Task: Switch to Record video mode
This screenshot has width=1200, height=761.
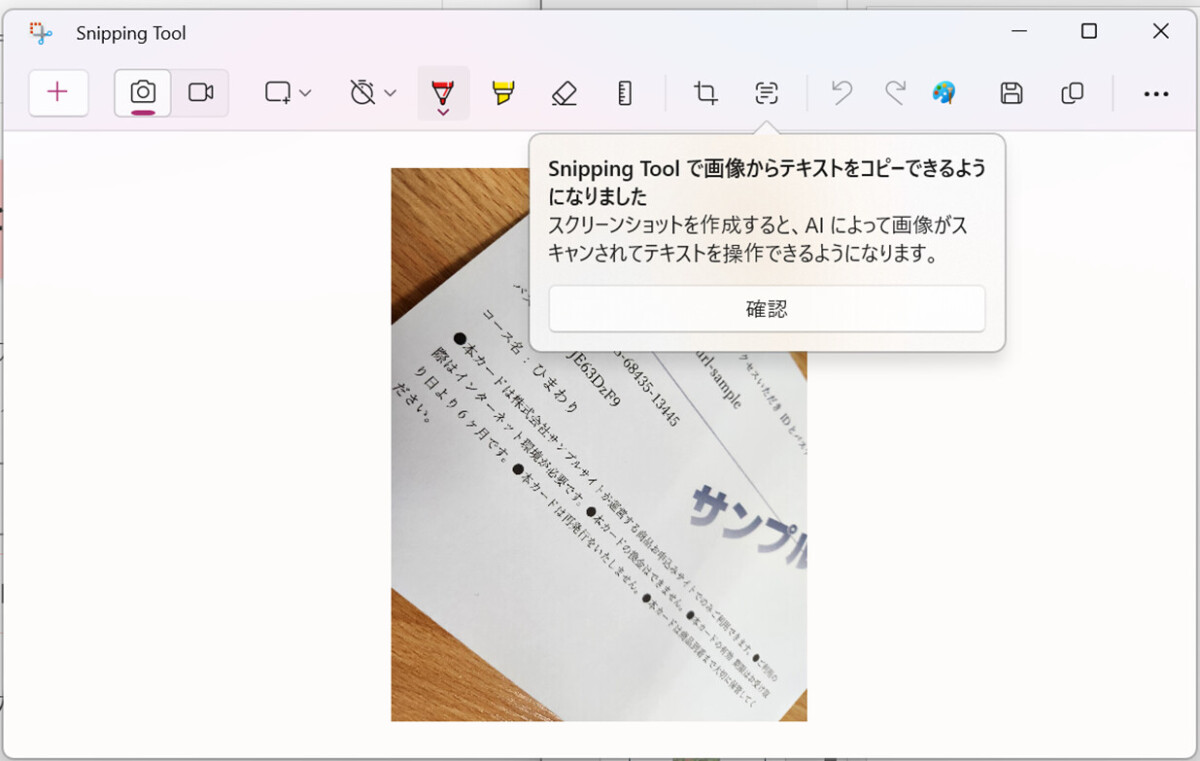Action: (201, 93)
